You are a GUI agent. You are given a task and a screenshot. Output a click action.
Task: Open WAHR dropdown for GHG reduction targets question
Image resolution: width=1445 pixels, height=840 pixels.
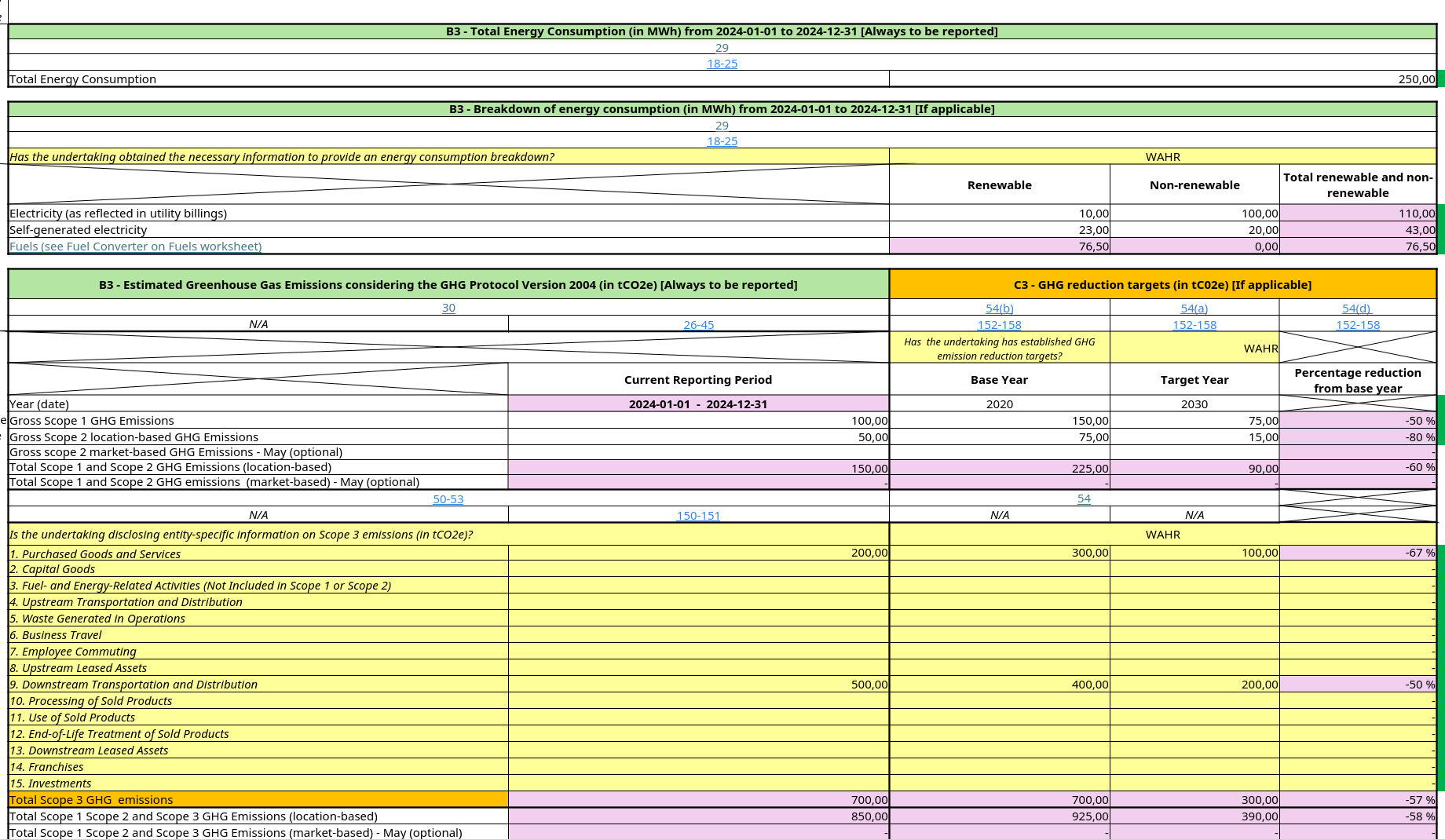click(x=1194, y=348)
